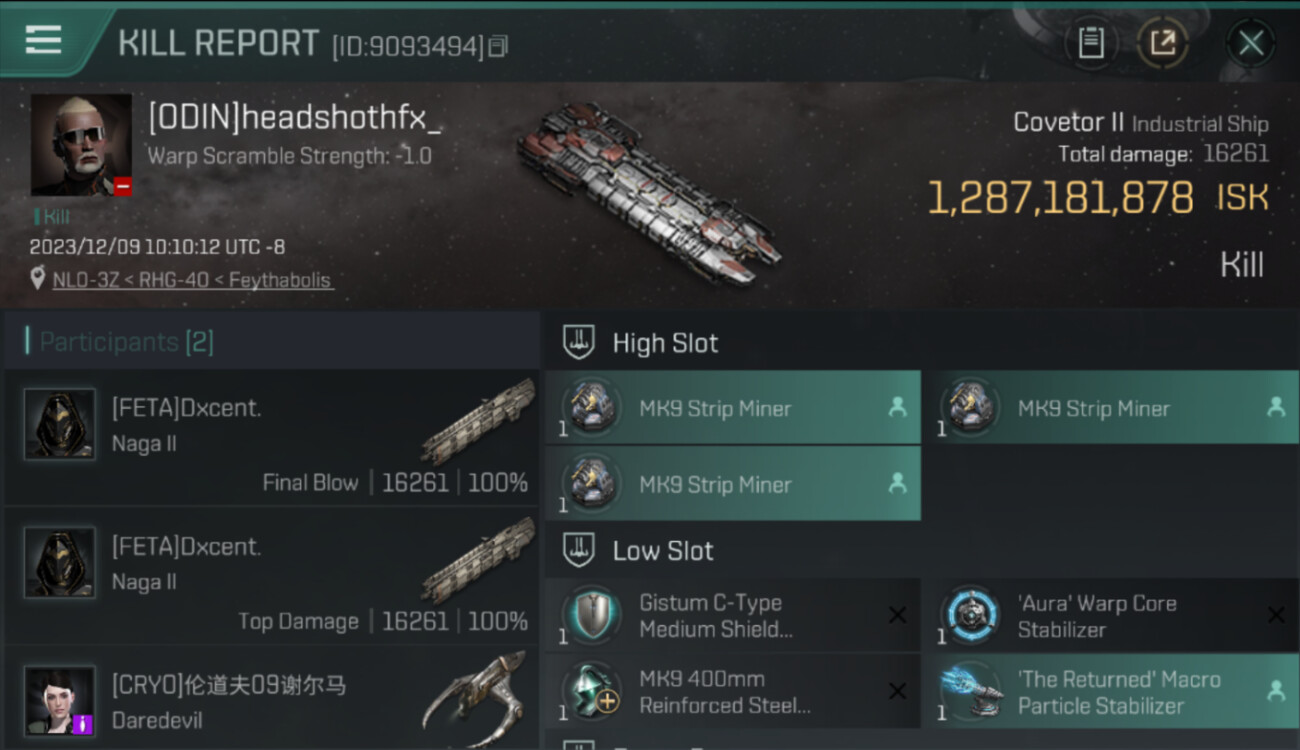1300x750 pixels.
Task: Select the MK9 400mm Reinforced Steel item
Action: pos(733,692)
